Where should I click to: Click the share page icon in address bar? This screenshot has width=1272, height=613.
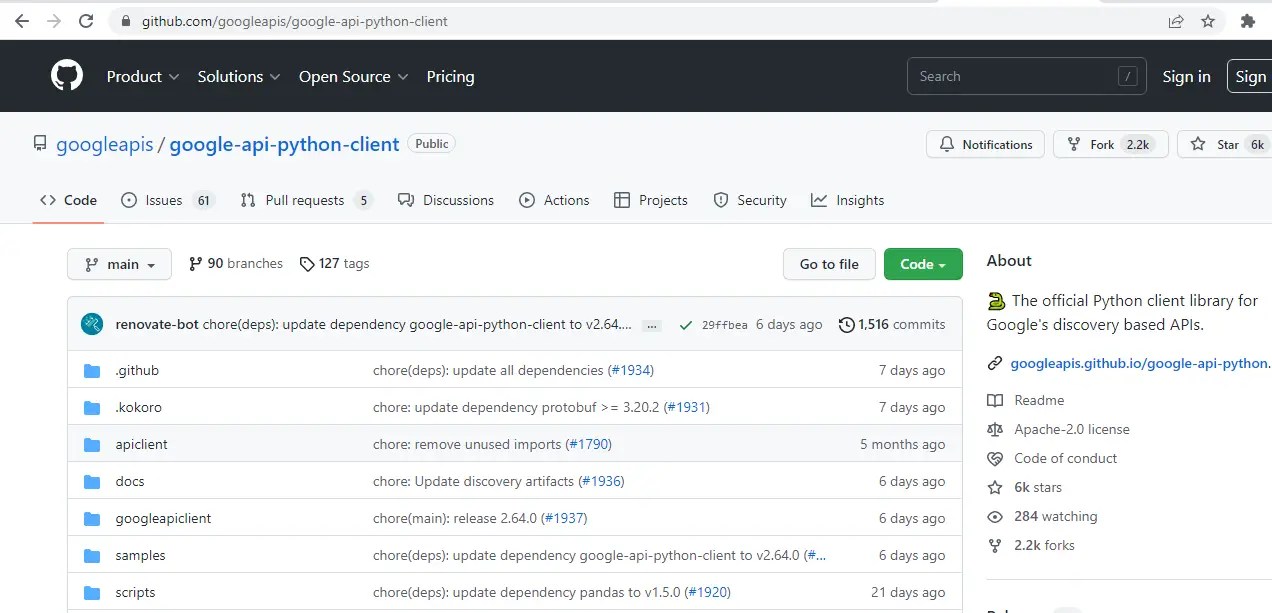pyautogui.click(x=1176, y=21)
